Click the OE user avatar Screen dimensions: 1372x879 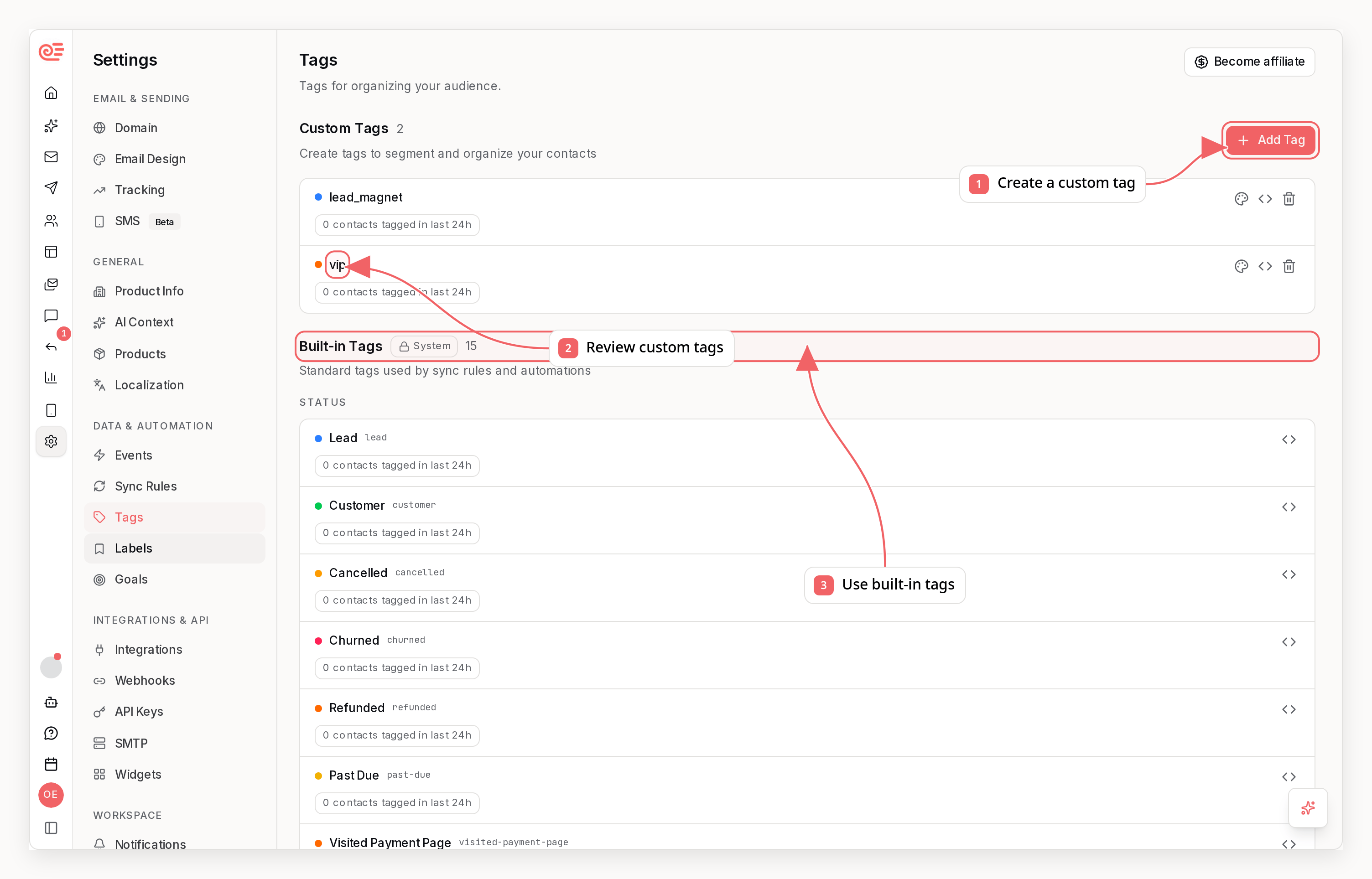[x=51, y=795]
